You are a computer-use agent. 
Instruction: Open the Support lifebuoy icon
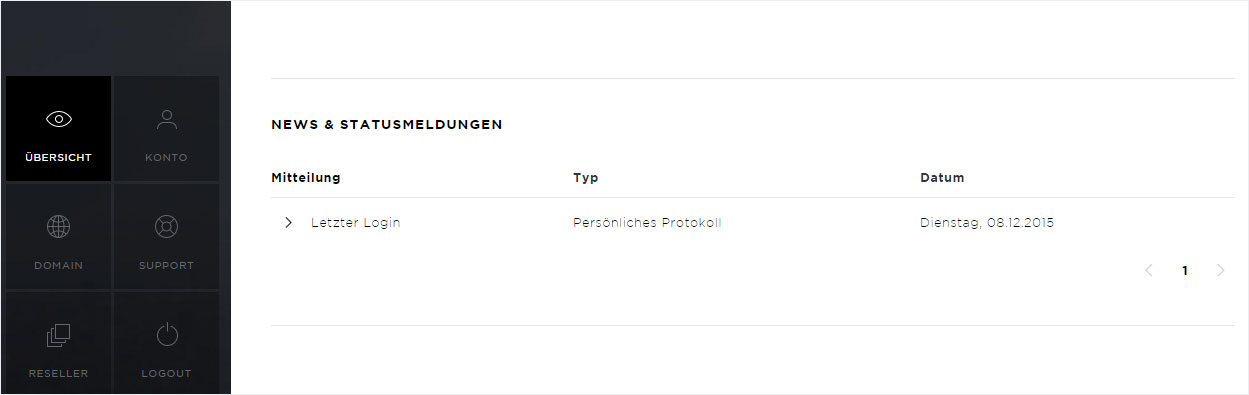point(167,227)
